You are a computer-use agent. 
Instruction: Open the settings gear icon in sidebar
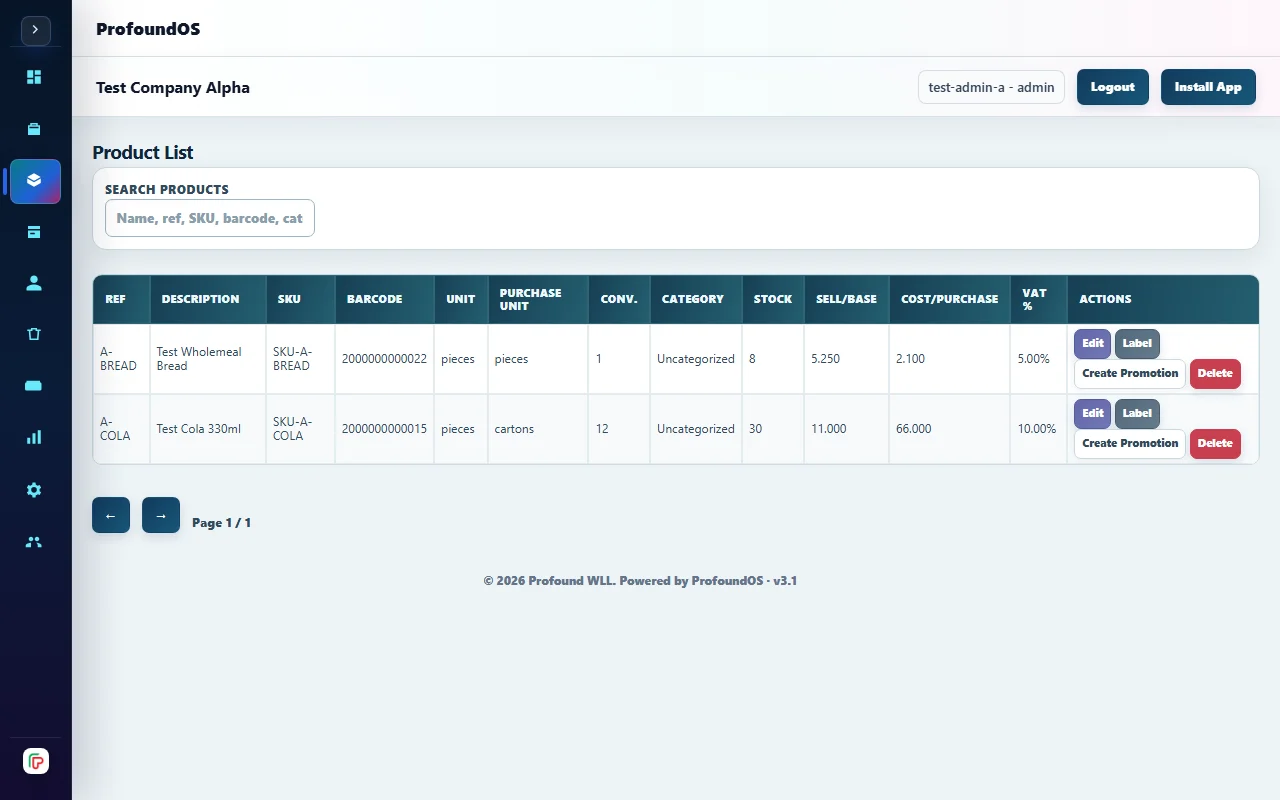point(35,490)
